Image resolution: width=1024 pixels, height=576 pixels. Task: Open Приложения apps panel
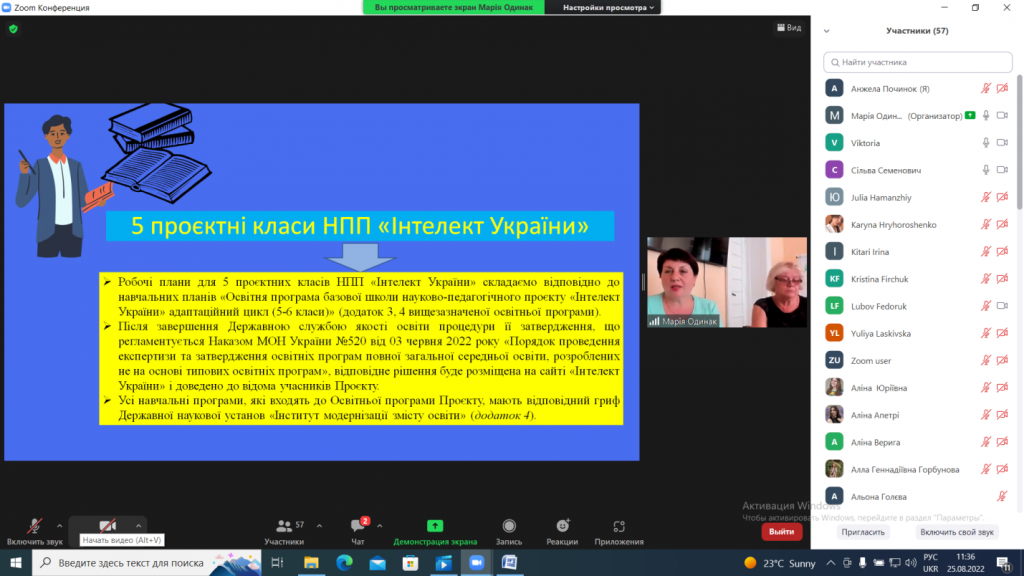619,532
